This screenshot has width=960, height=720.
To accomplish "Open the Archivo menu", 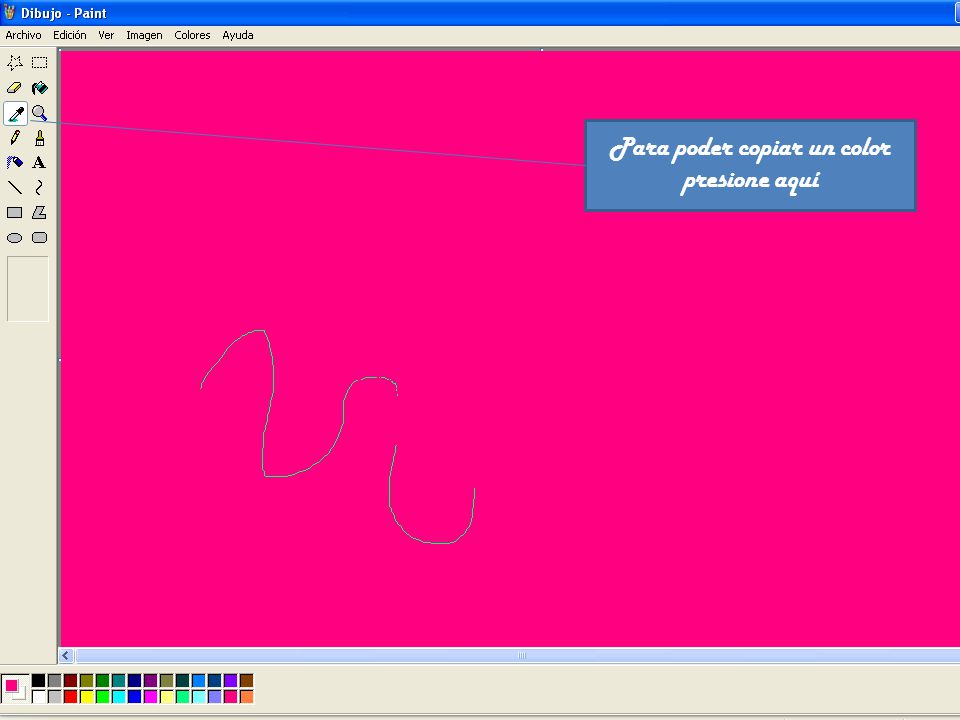I will pyautogui.click(x=23, y=35).
